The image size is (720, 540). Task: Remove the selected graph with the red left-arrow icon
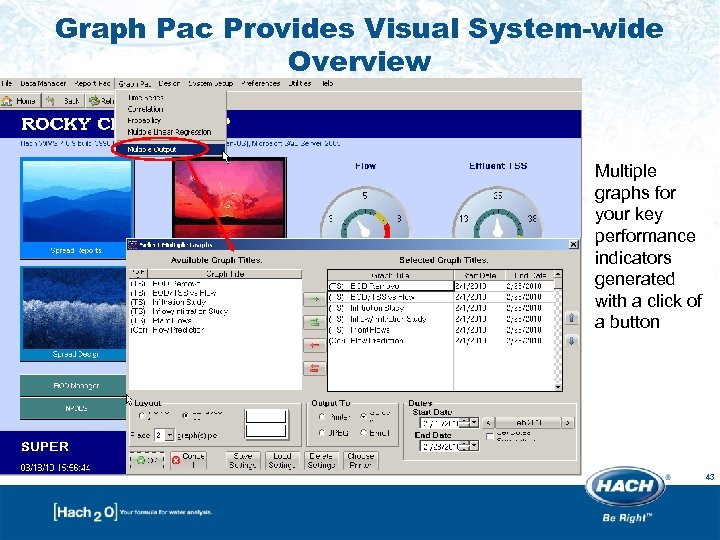click(315, 345)
